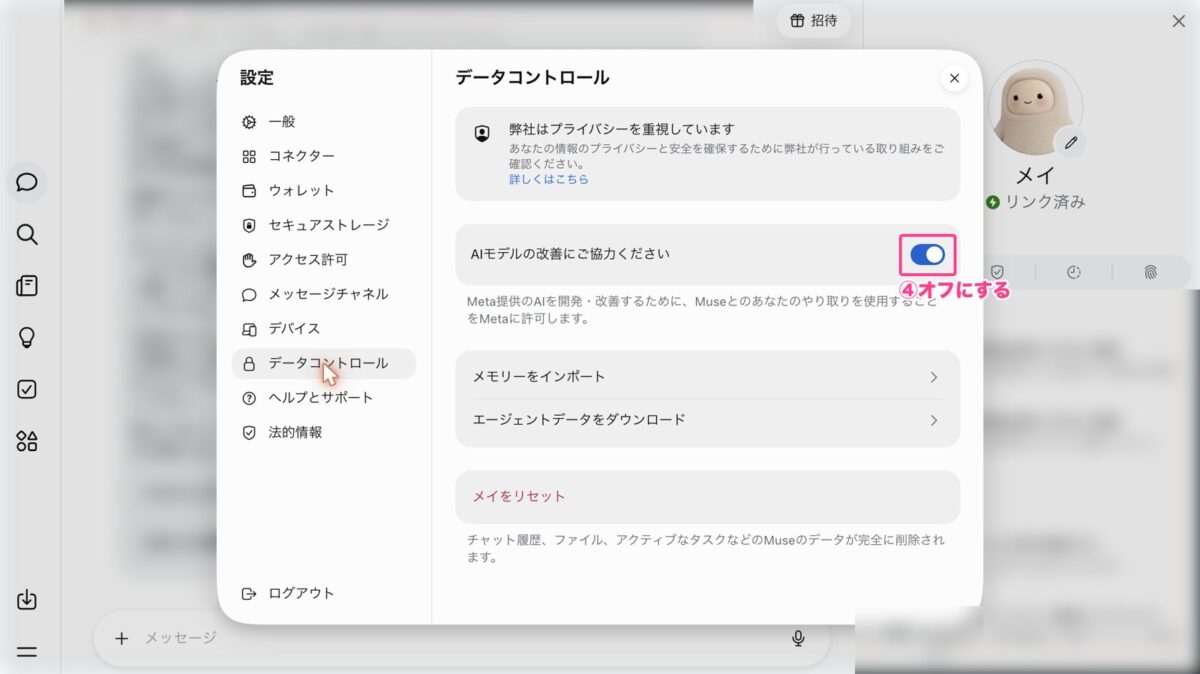
Task: Click the clock history icon under profile
Action: click(1074, 272)
